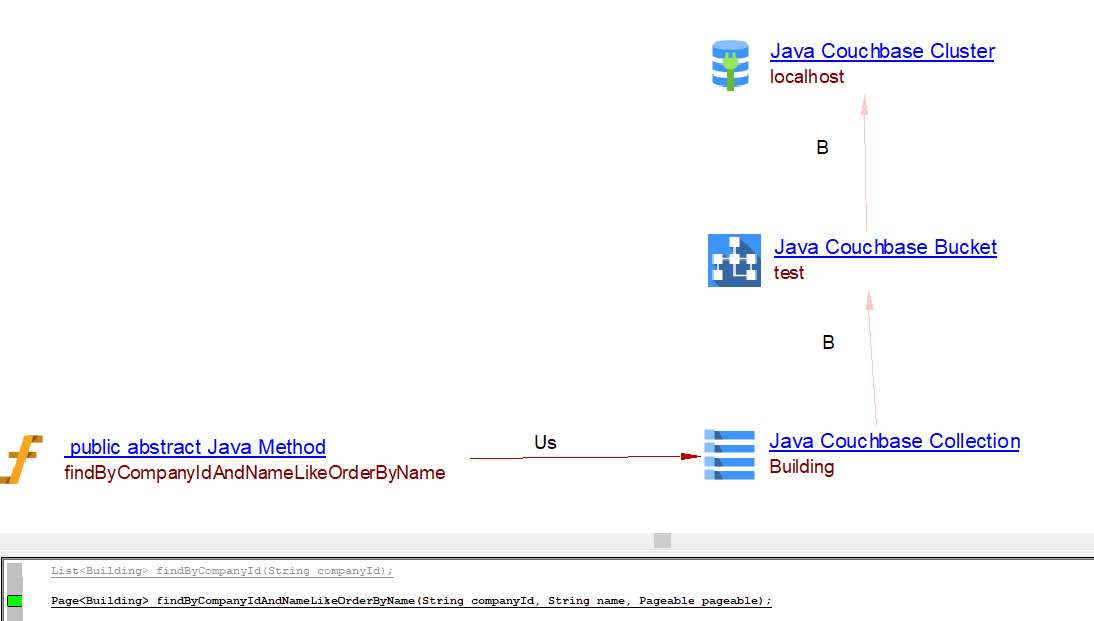Viewport: 1094px width, 621px height.
Task: Select the List<Building> findByCompanyId code line
Action: 222,571
